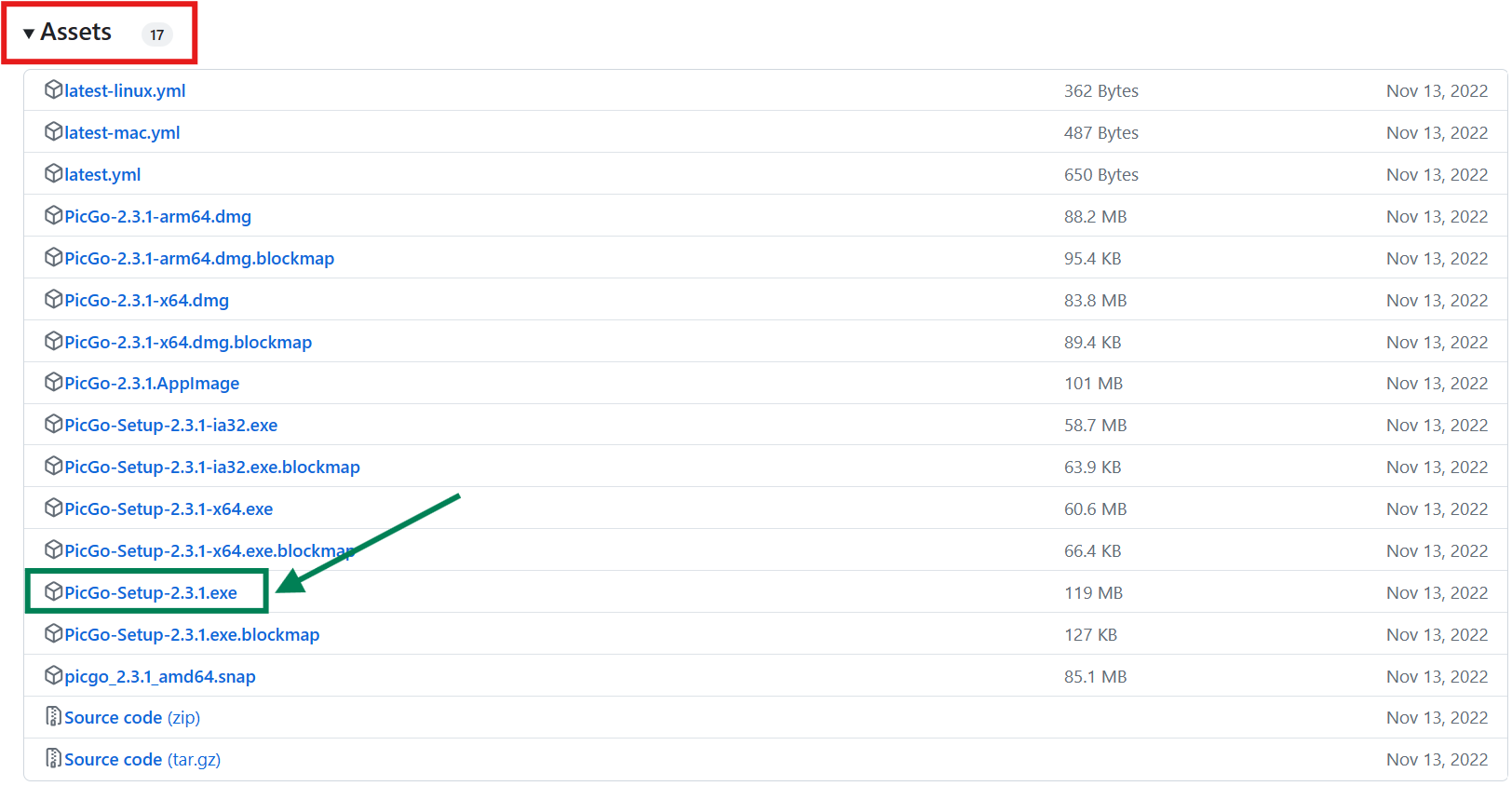Click the package icon beside PicGo-2.3.1-x64.dmg.blockmap
1512x786 pixels.
coord(53,341)
